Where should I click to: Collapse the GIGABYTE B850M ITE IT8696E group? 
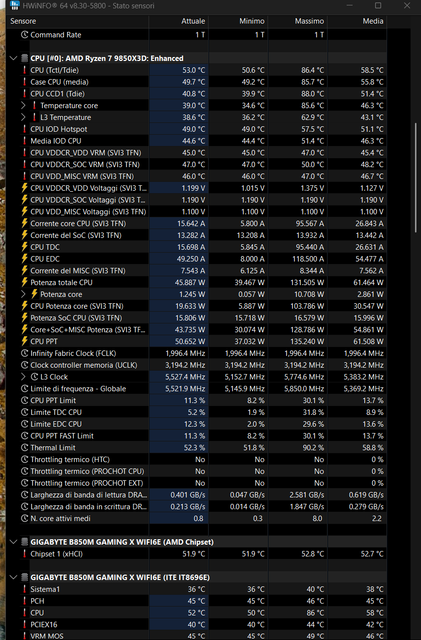13,578
